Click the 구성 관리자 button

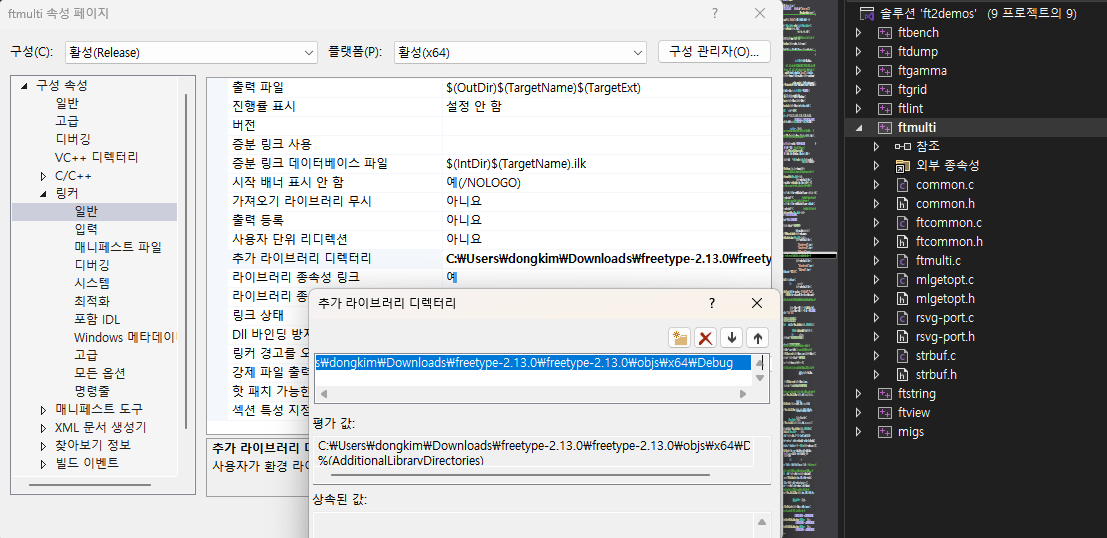click(713, 52)
